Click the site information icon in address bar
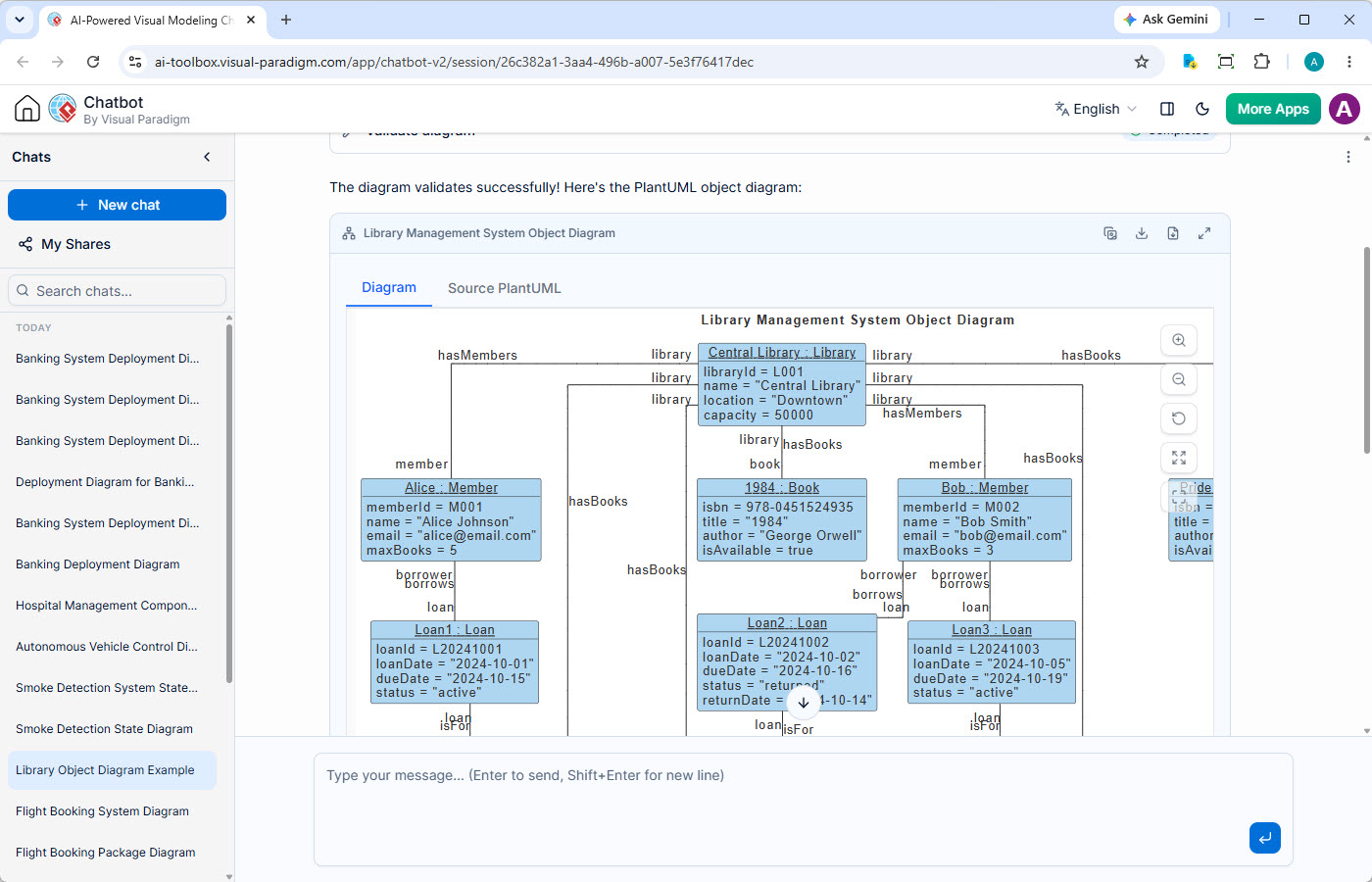 [x=135, y=62]
